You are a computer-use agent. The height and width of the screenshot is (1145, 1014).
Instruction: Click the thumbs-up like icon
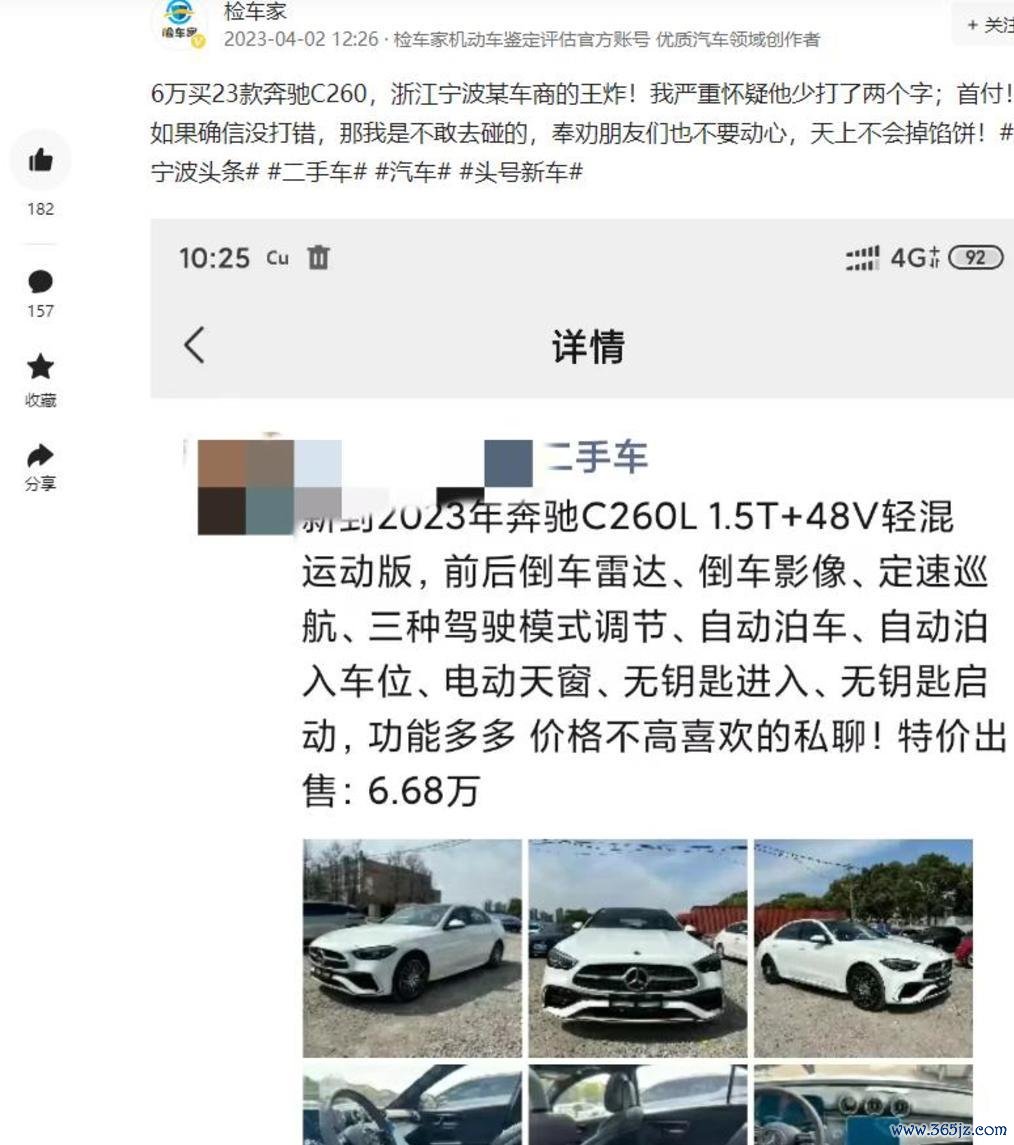click(x=40, y=160)
